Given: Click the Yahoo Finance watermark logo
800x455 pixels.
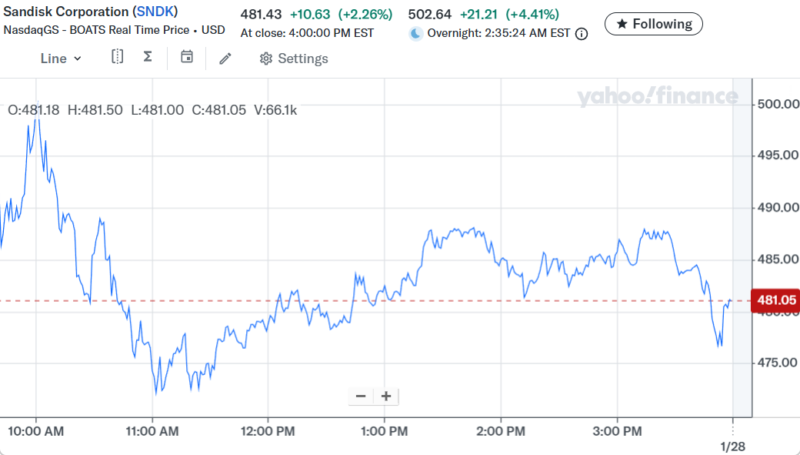Looking at the screenshot, I should click(x=657, y=97).
